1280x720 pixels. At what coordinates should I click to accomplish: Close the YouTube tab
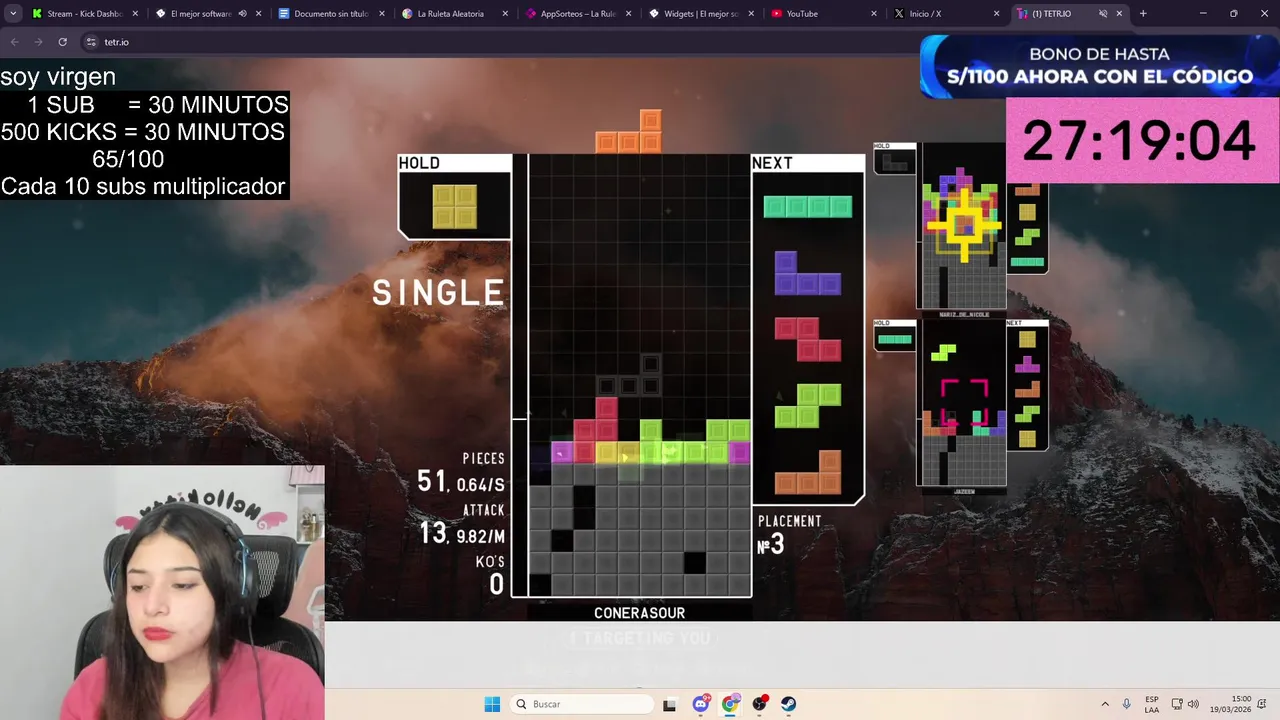(874, 14)
